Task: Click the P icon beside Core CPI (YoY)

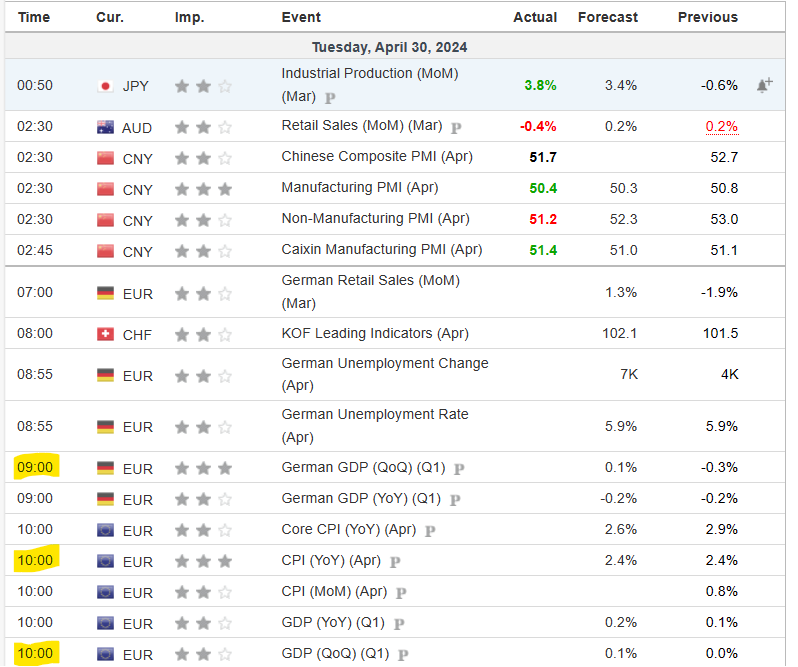Action: click(430, 530)
